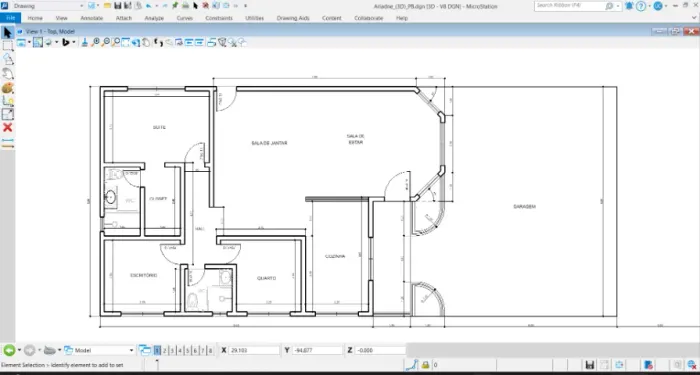Open the Home ribbon tab
The height and width of the screenshot is (375, 700).
(x=35, y=18)
